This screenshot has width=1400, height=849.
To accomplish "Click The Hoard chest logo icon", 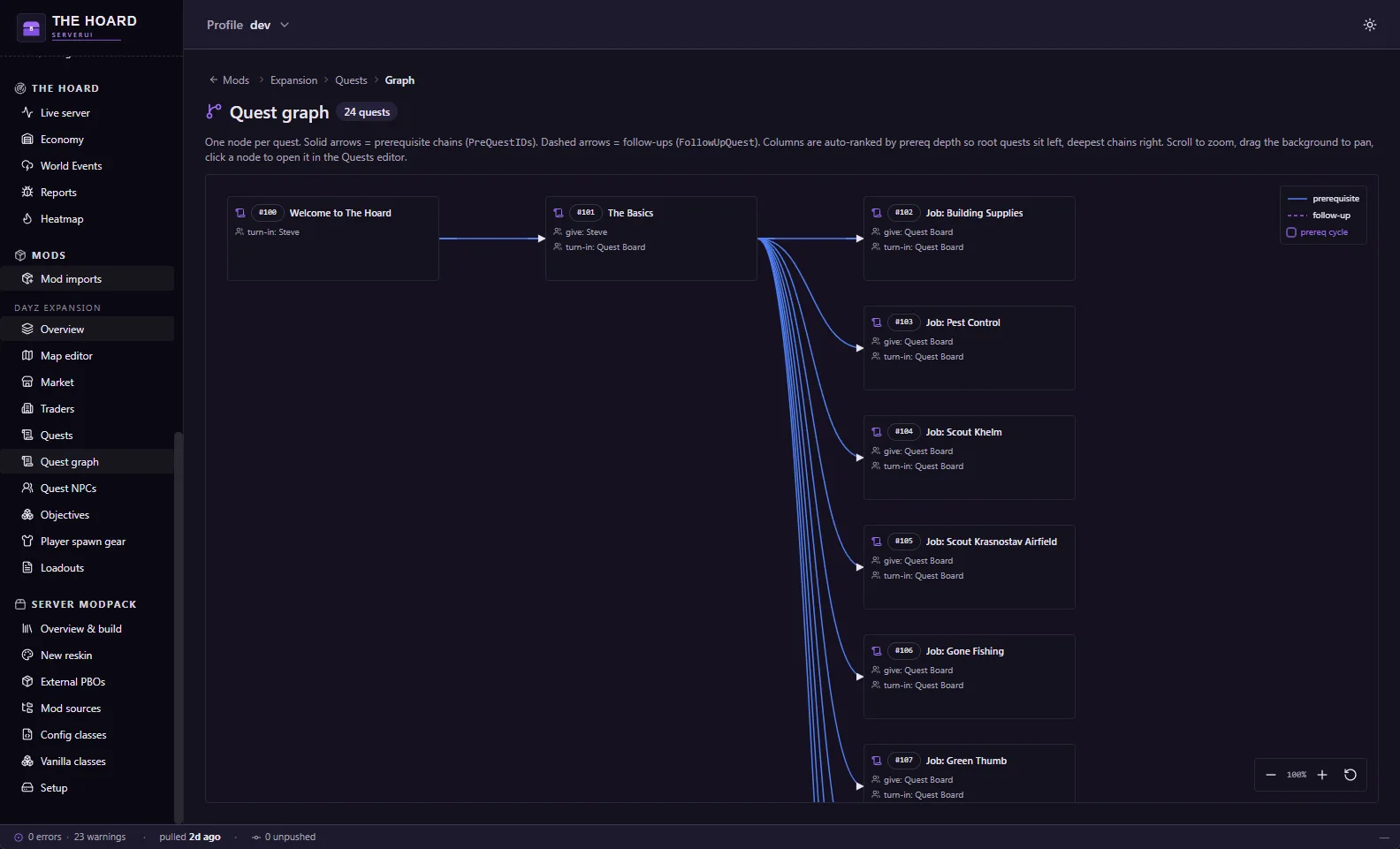I will pos(31,27).
